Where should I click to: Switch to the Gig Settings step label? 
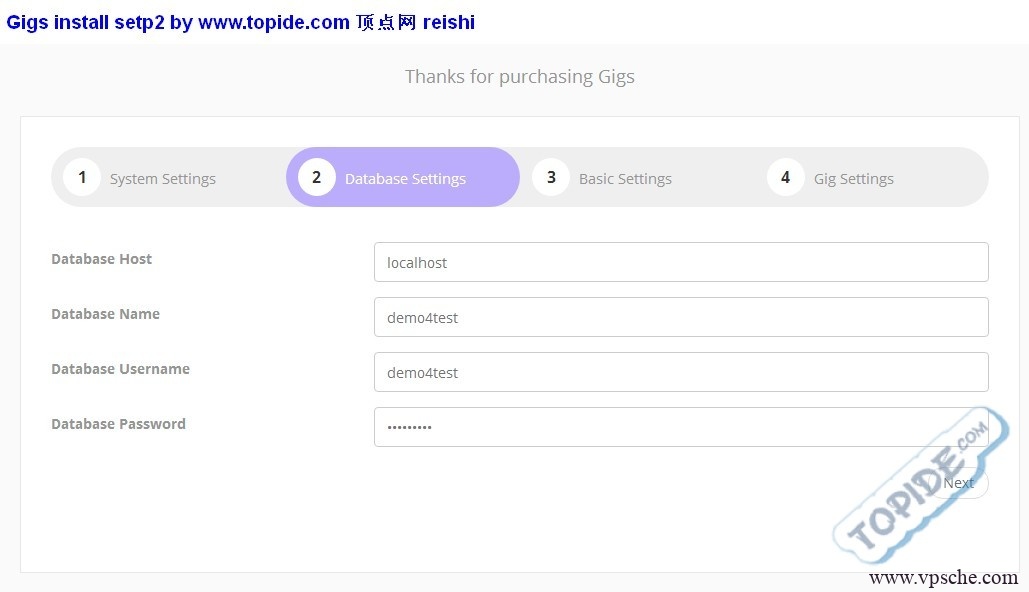pyautogui.click(x=853, y=179)
